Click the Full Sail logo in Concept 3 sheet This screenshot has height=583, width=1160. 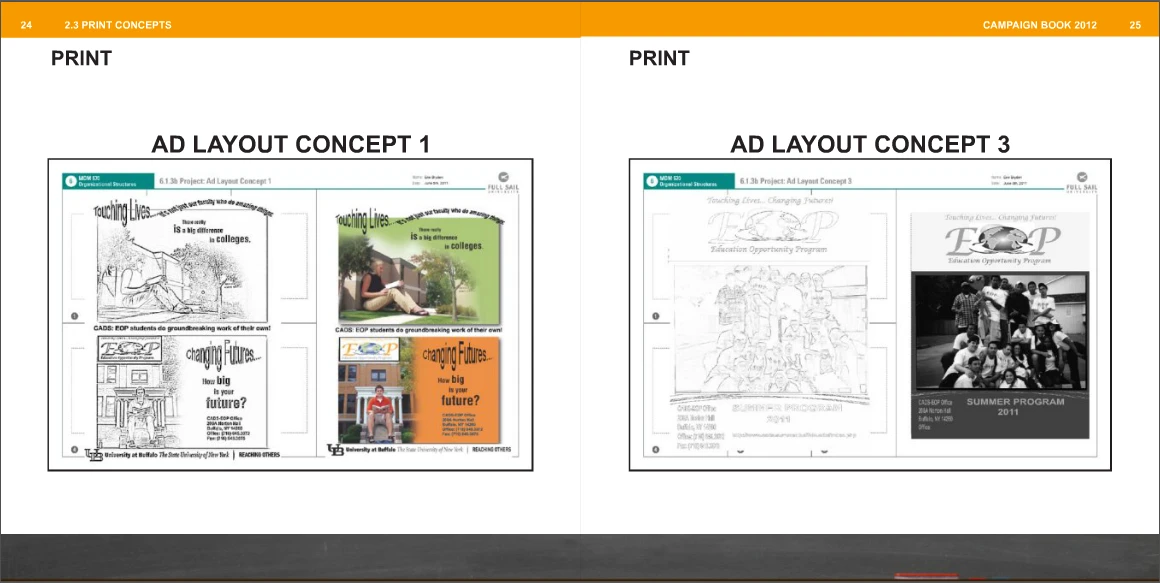pos(1082,182)
